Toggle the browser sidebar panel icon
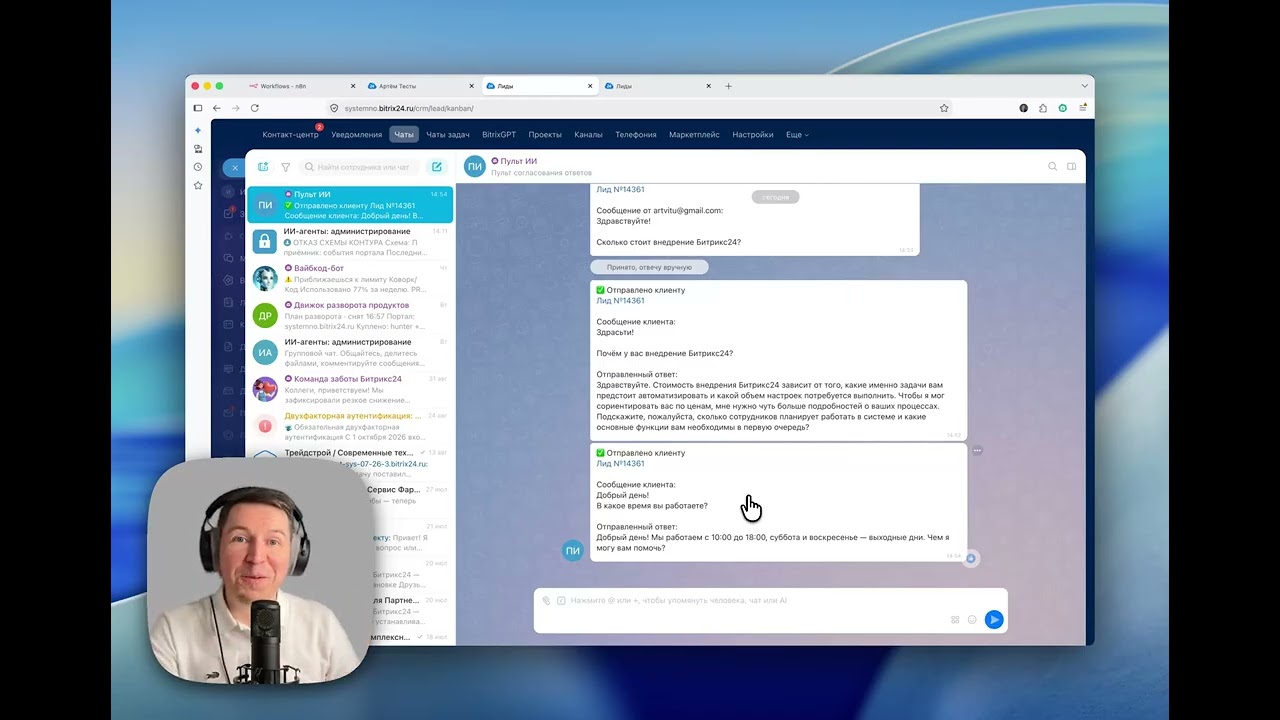This screenshot has width=1280, height=720. click(x=198, y=108)
